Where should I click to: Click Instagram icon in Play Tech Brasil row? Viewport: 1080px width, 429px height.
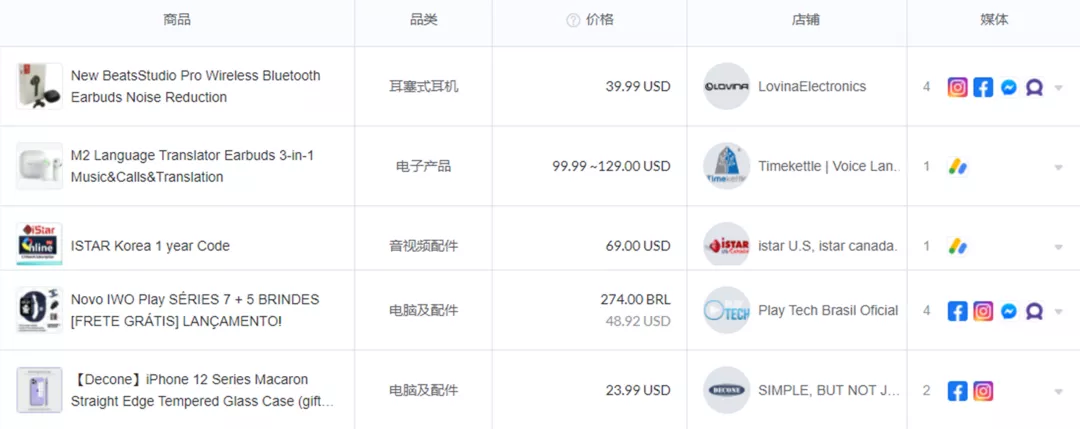[x=984, y=311]
